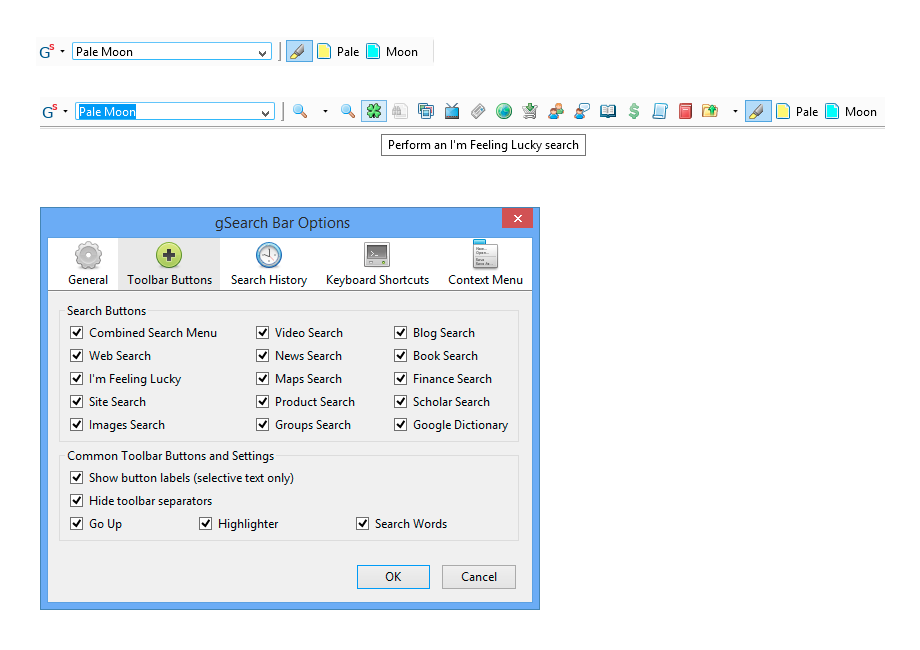Disable the Video Search checkbox
920x650 pixels.
[262, 333]
